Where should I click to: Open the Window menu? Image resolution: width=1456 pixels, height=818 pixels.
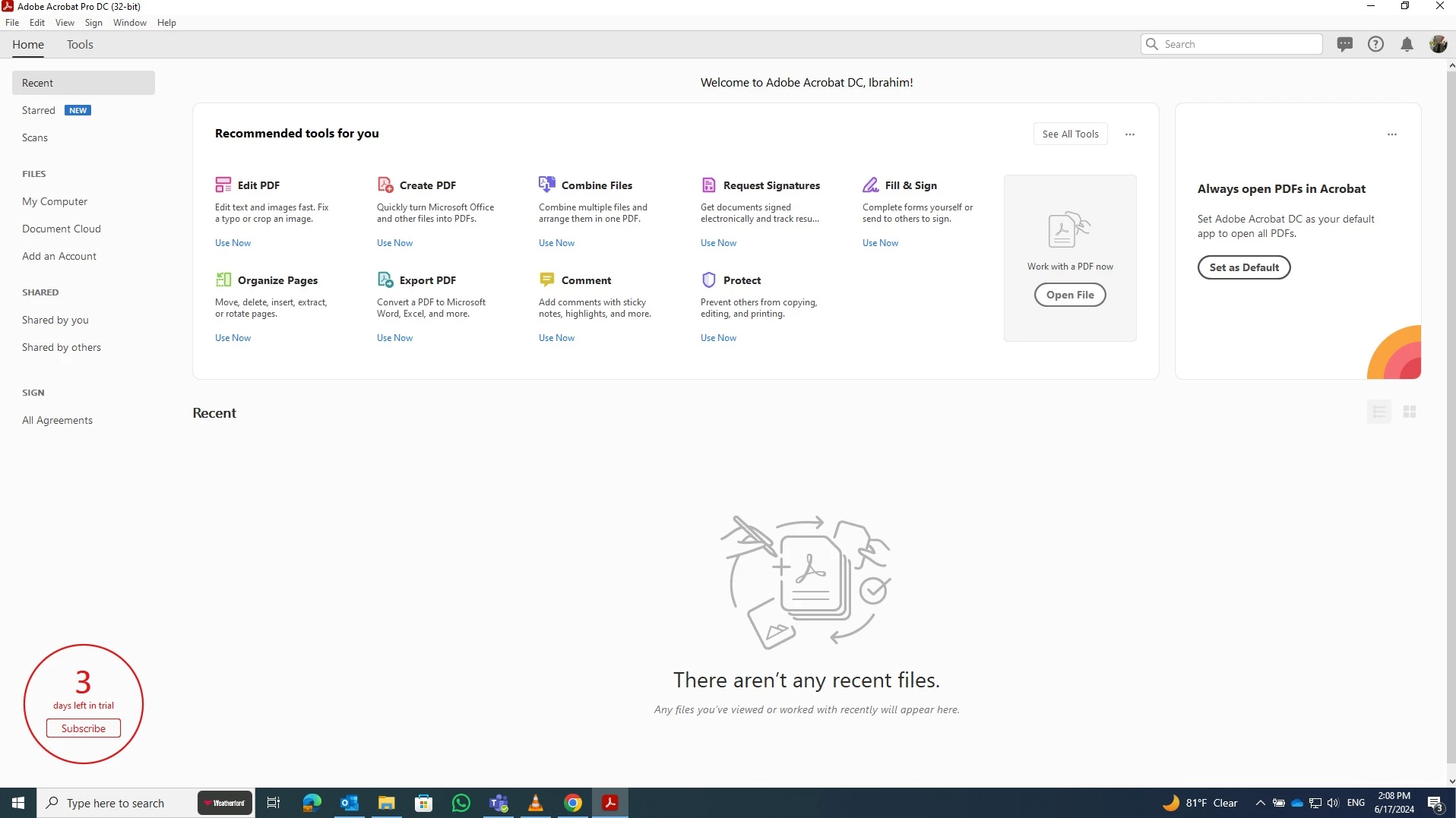click(x=130, y=23)
